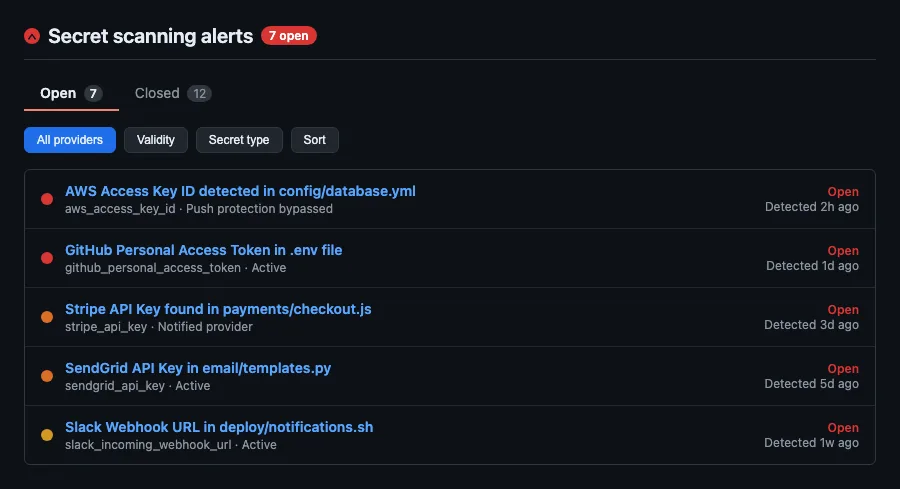Open the Secret type filter dropdown
The image size is (900, 489).
tap(239, 140)
